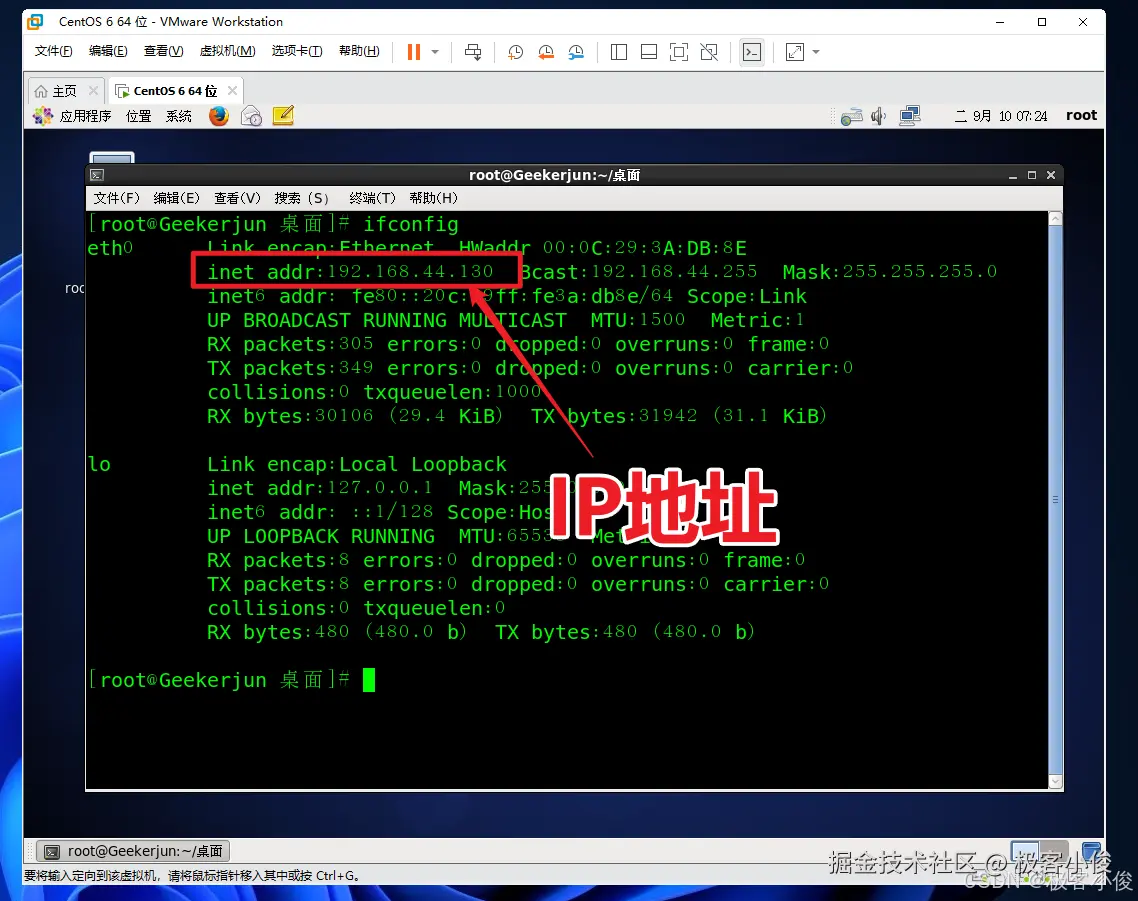
Task: Take a snapshot of the VM
Action: (515, 52)
